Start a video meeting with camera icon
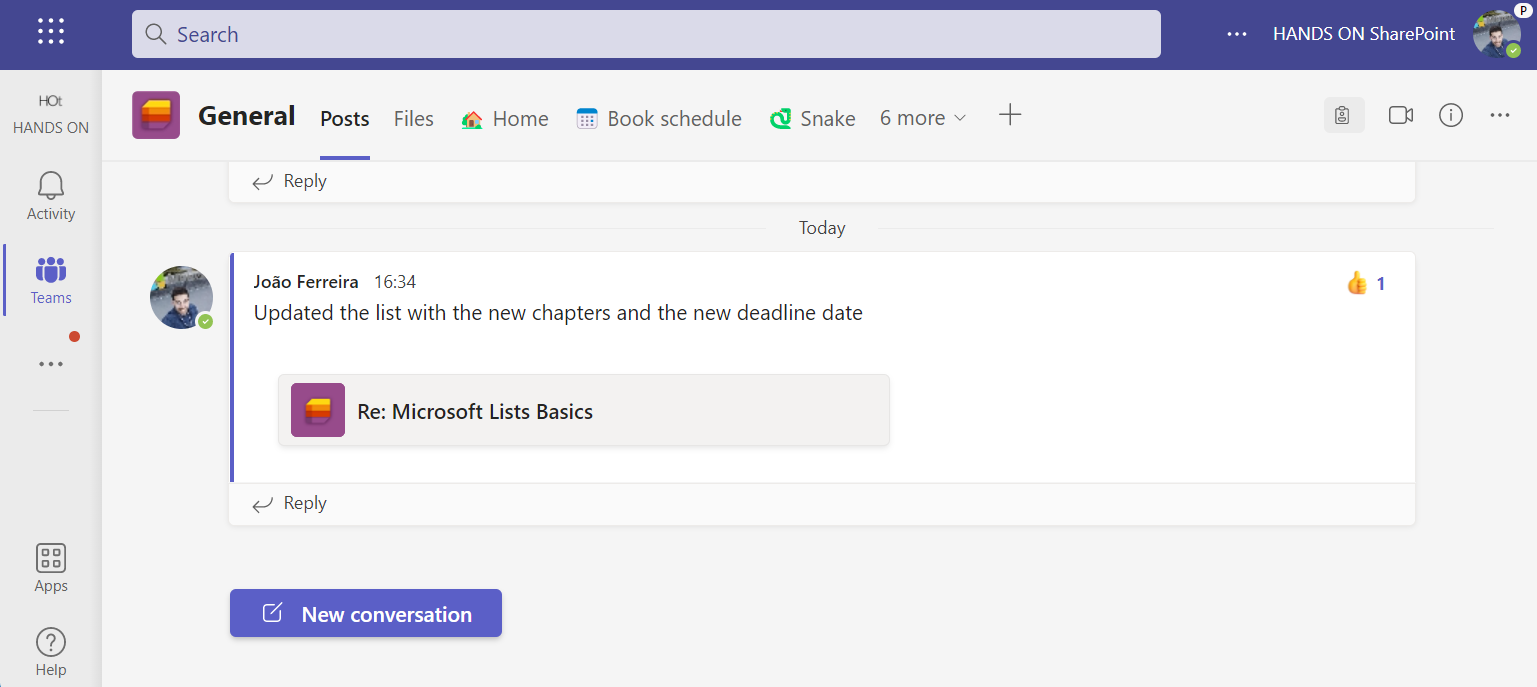The height and width of the screenshot is (687, 1537). pos(1400,116)
